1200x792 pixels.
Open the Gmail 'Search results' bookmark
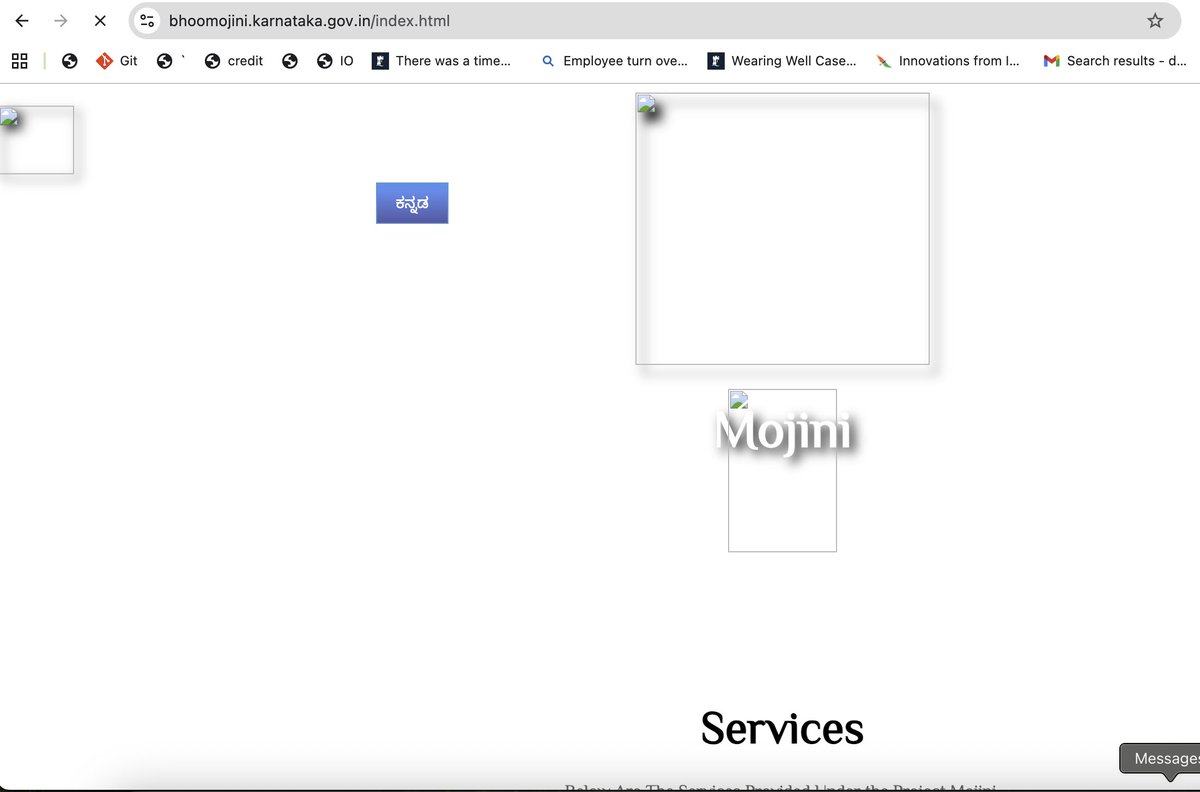(1115, 61)
